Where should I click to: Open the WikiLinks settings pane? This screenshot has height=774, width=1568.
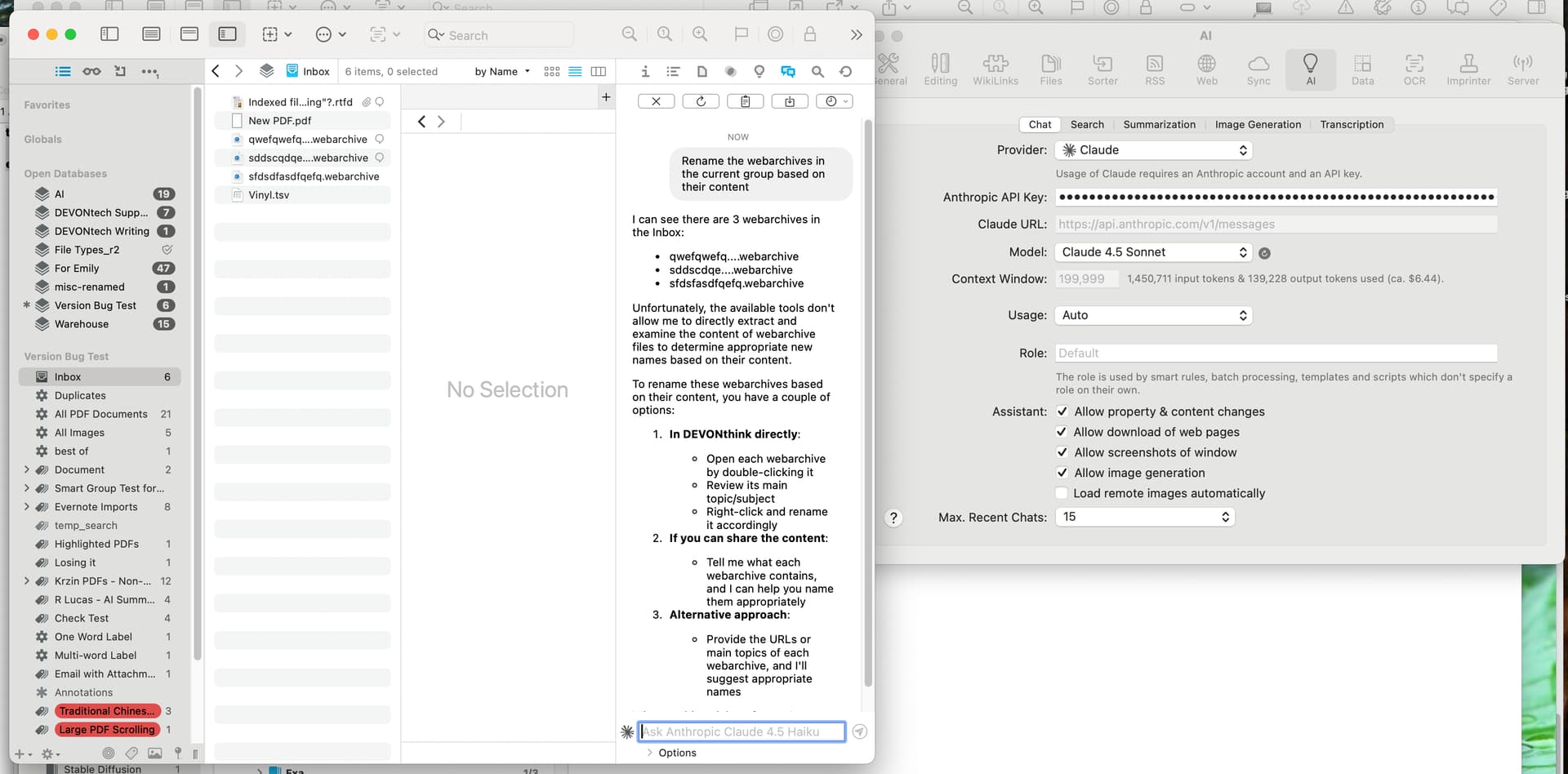(x=995, y=69)
